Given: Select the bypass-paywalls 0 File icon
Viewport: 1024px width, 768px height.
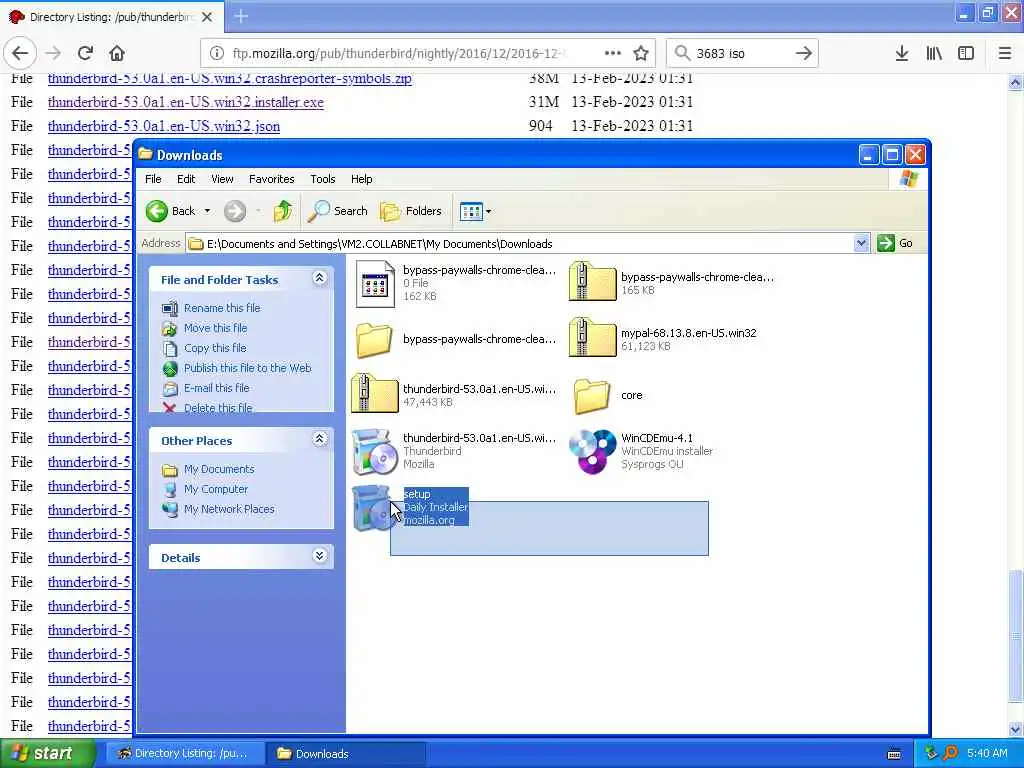Looking at the screenshot, I should (x=375, y=283).
